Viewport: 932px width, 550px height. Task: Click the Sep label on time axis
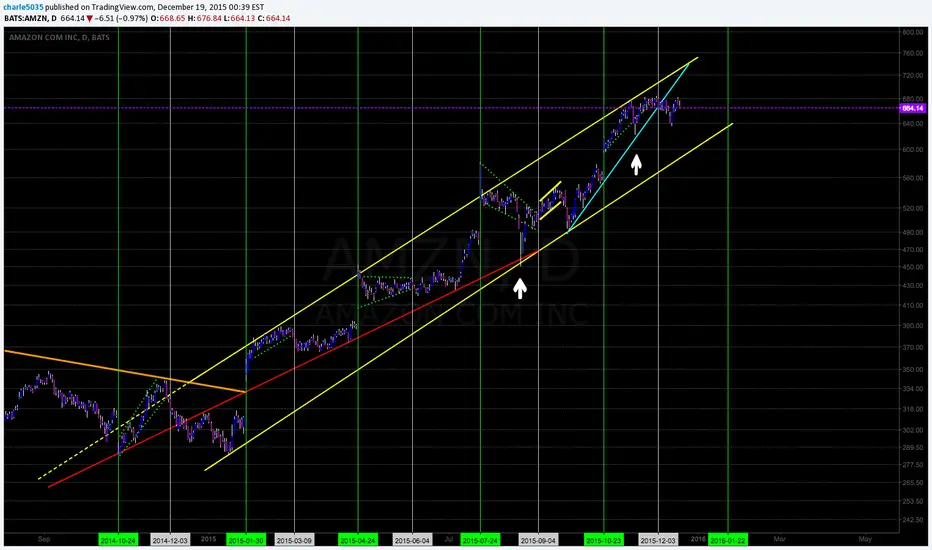(x=44, y=539)
